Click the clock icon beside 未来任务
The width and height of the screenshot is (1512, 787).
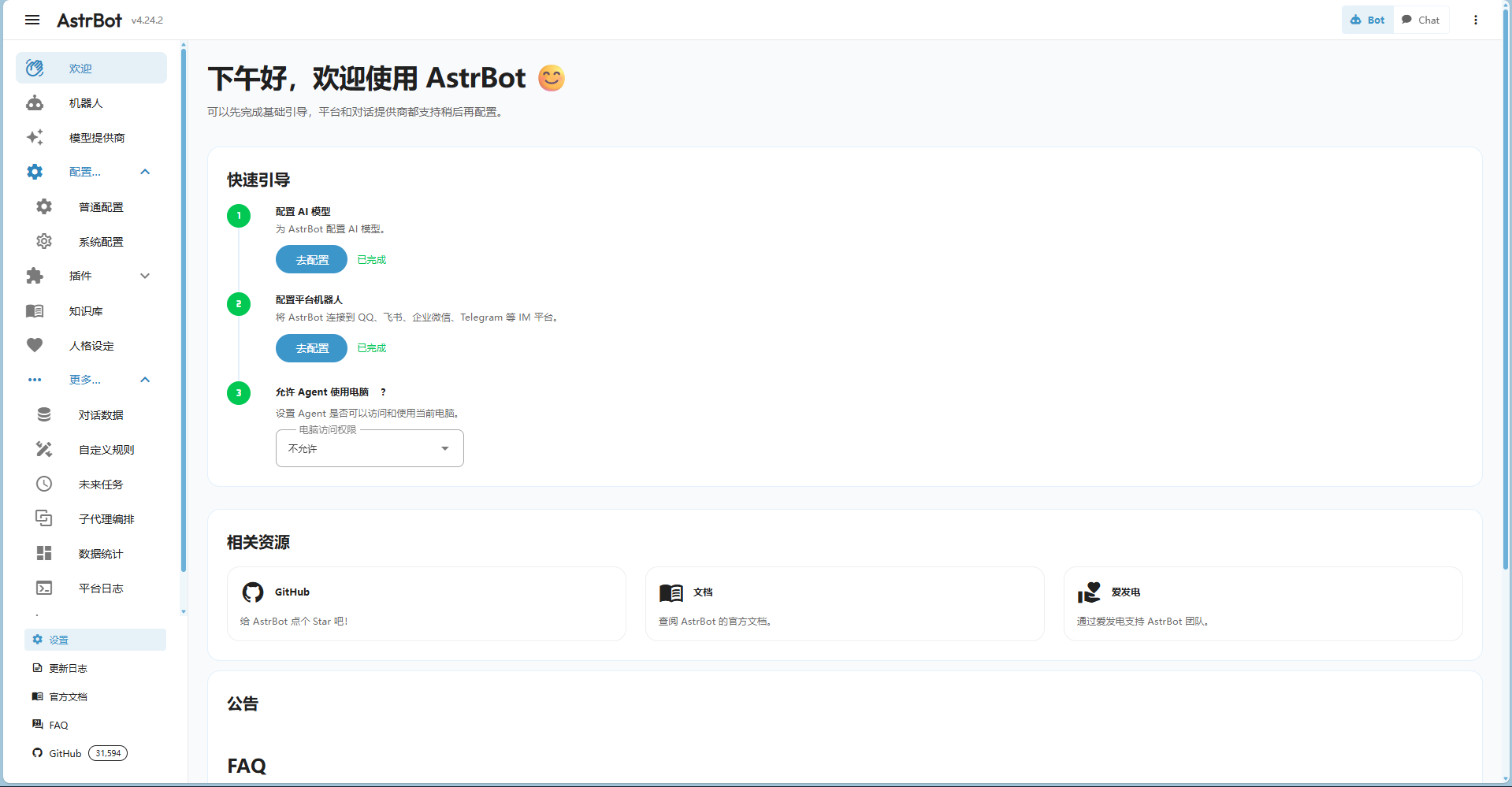coord(44,484)
